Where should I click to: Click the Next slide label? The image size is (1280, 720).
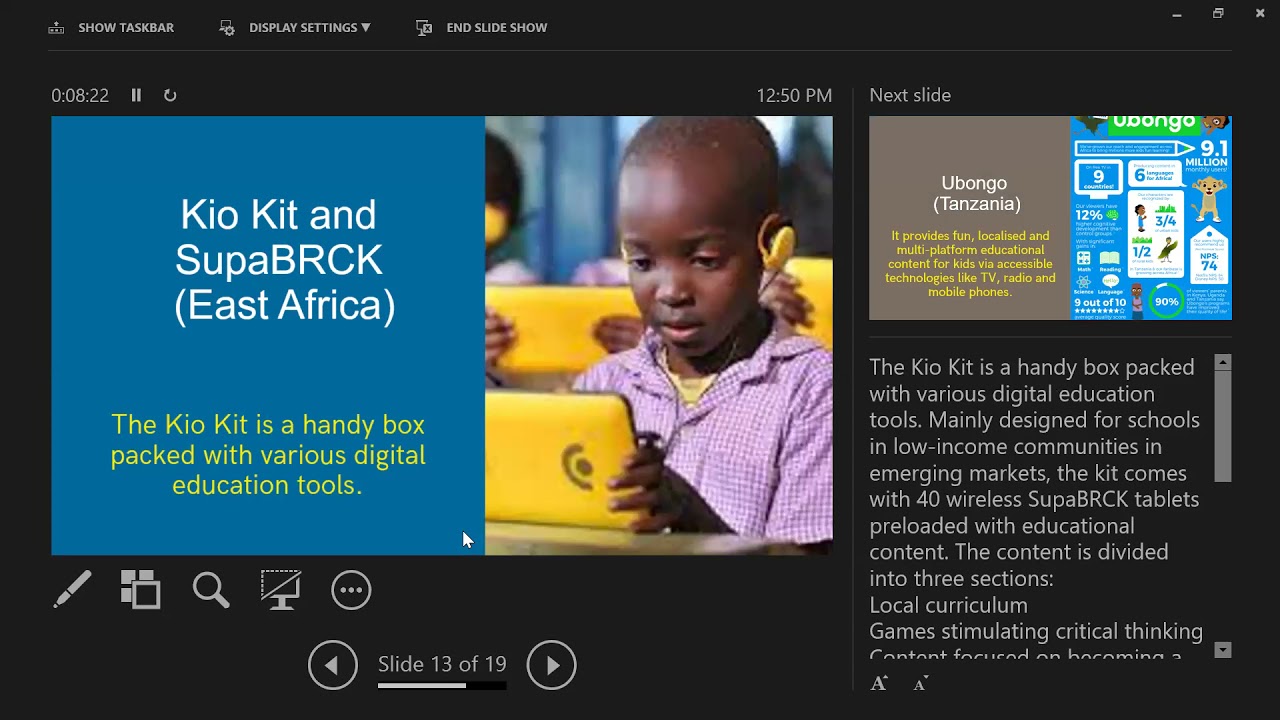tap(910, 96)
